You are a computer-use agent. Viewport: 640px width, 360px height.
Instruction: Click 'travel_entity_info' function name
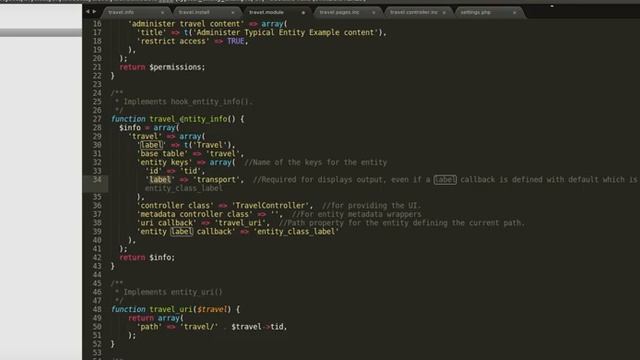(x=188, y=119)
